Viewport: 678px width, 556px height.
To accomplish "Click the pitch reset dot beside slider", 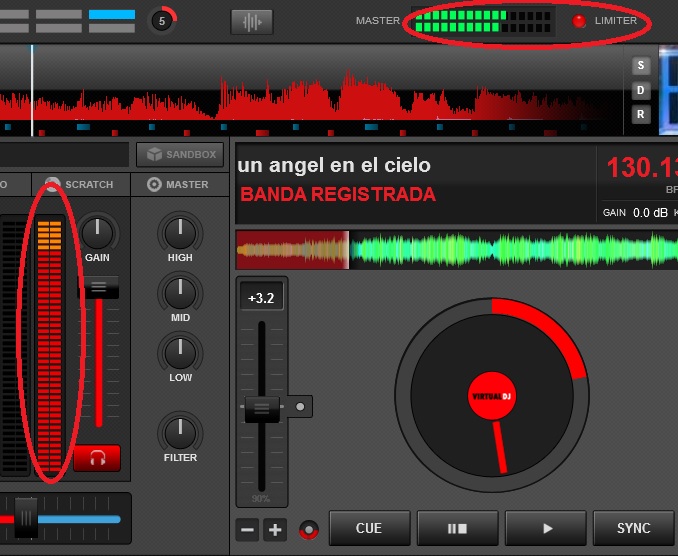I will click(298, 407).
